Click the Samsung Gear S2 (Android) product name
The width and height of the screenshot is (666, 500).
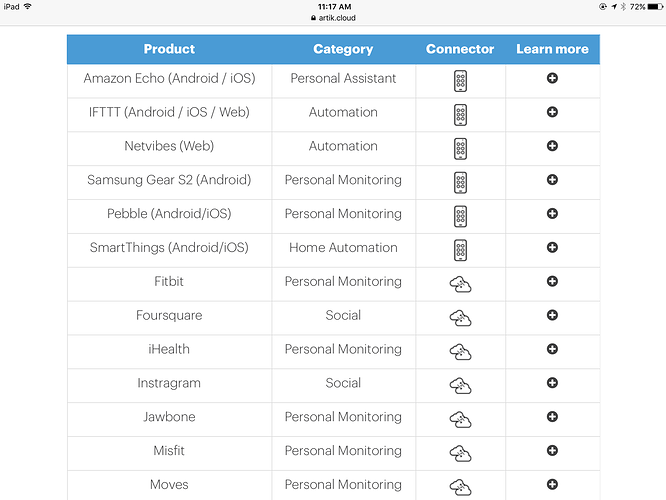coord(169,180)
